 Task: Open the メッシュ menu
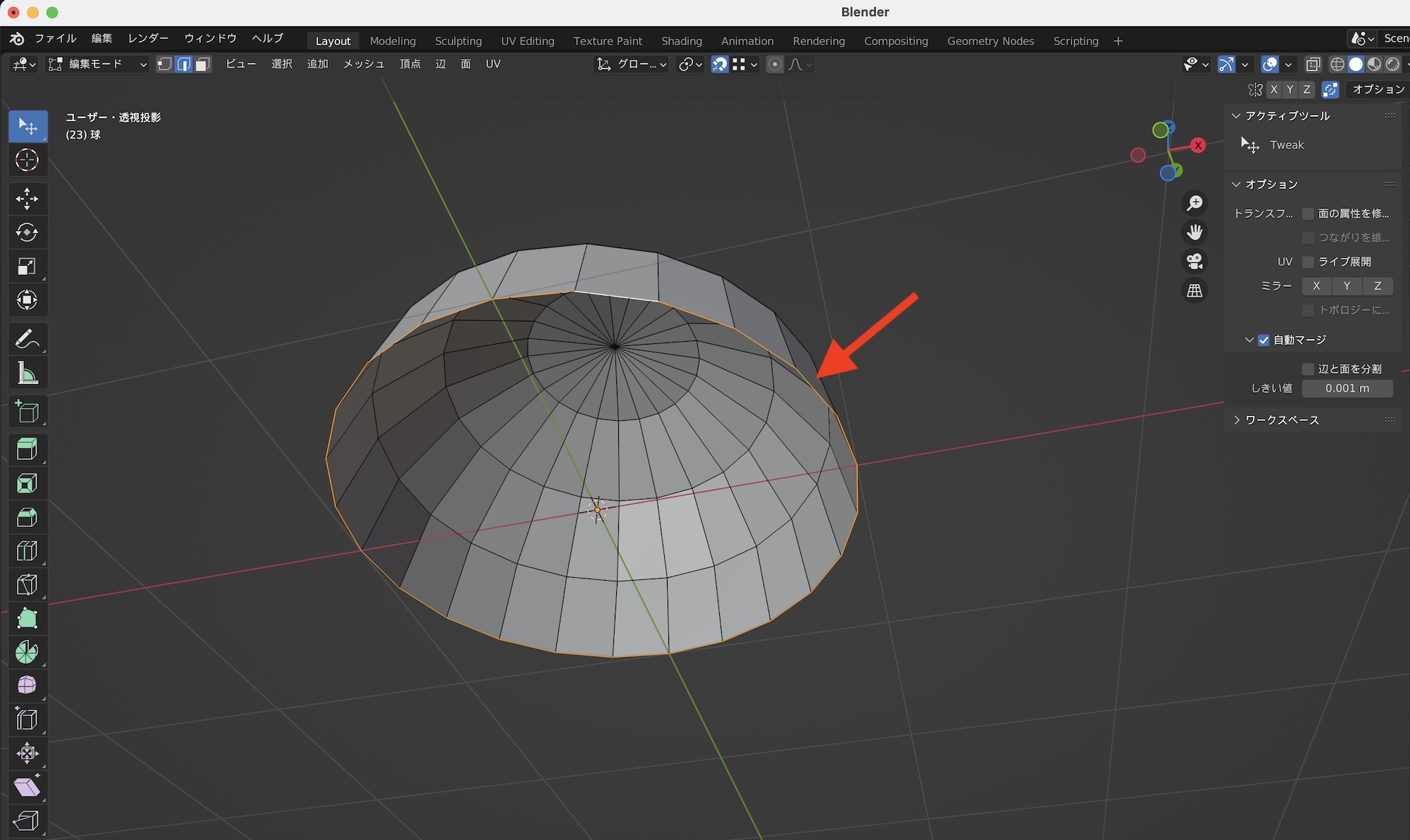(363, 64)
